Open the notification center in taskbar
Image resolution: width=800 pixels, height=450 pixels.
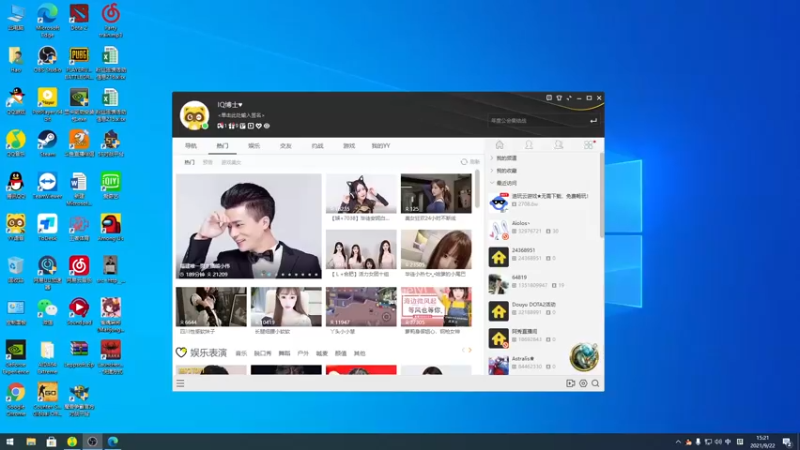click(x=787, y=442)
